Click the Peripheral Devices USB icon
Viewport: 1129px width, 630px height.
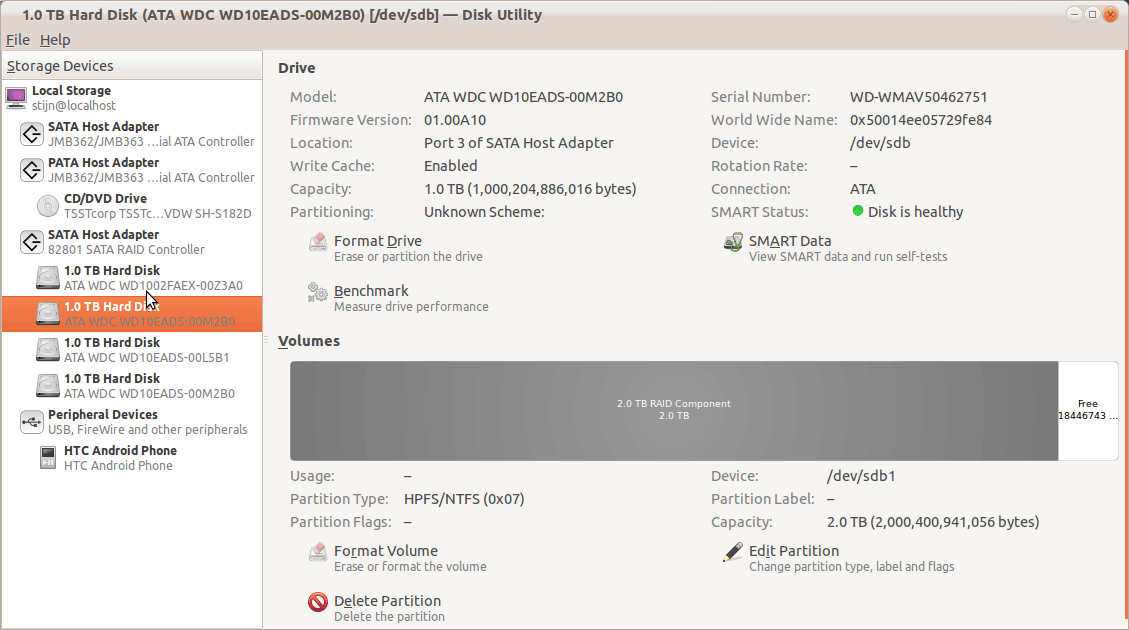(32, 422)
